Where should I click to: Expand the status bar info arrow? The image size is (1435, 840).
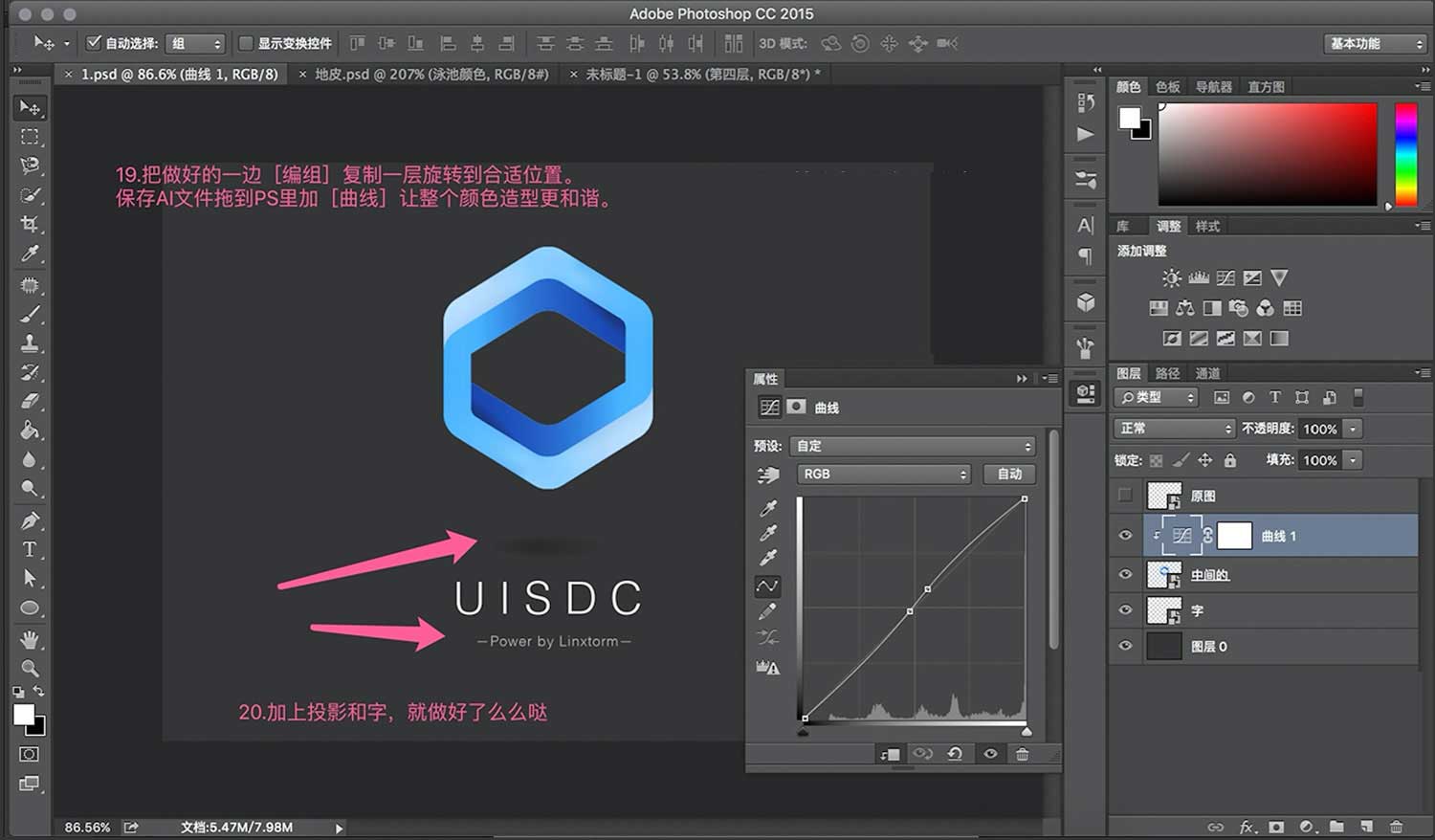pyautogui.click(x=339, y=829)
